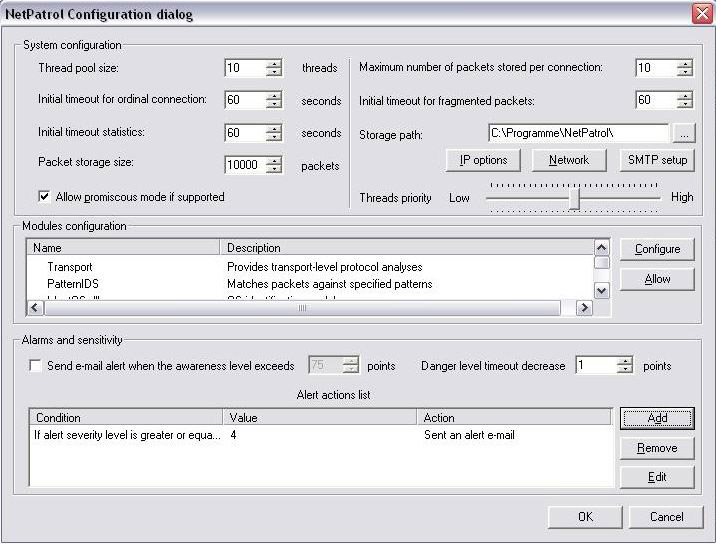Edit the selected alert action
The image size is (716, 544).
click(657, 477)
